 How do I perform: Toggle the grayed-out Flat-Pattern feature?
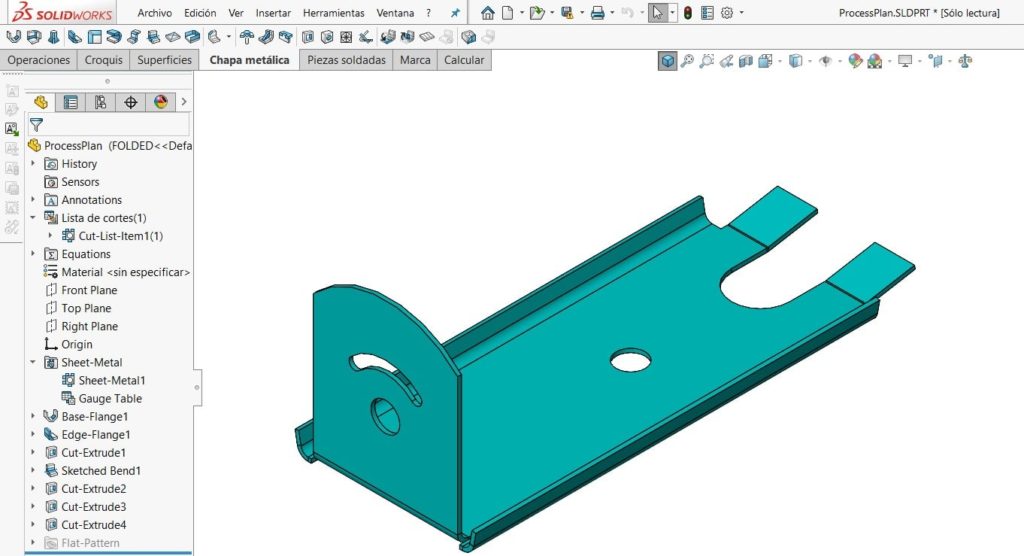(90, 543)
